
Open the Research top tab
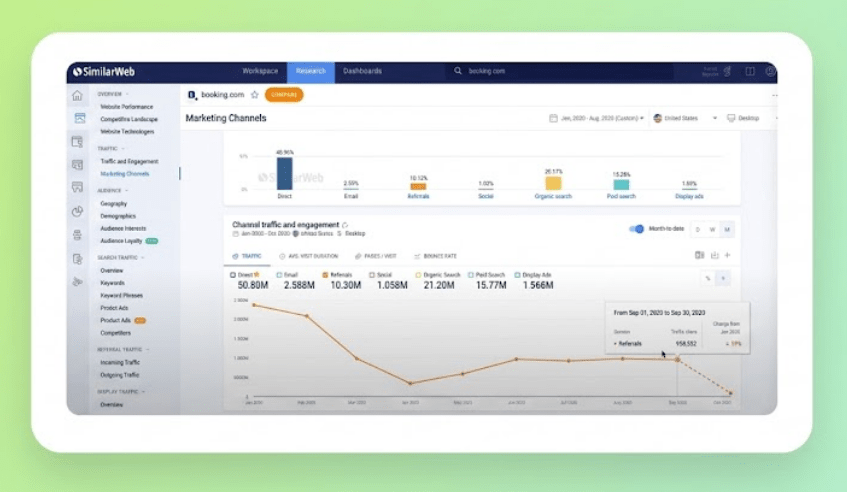[x=311, y=72]
